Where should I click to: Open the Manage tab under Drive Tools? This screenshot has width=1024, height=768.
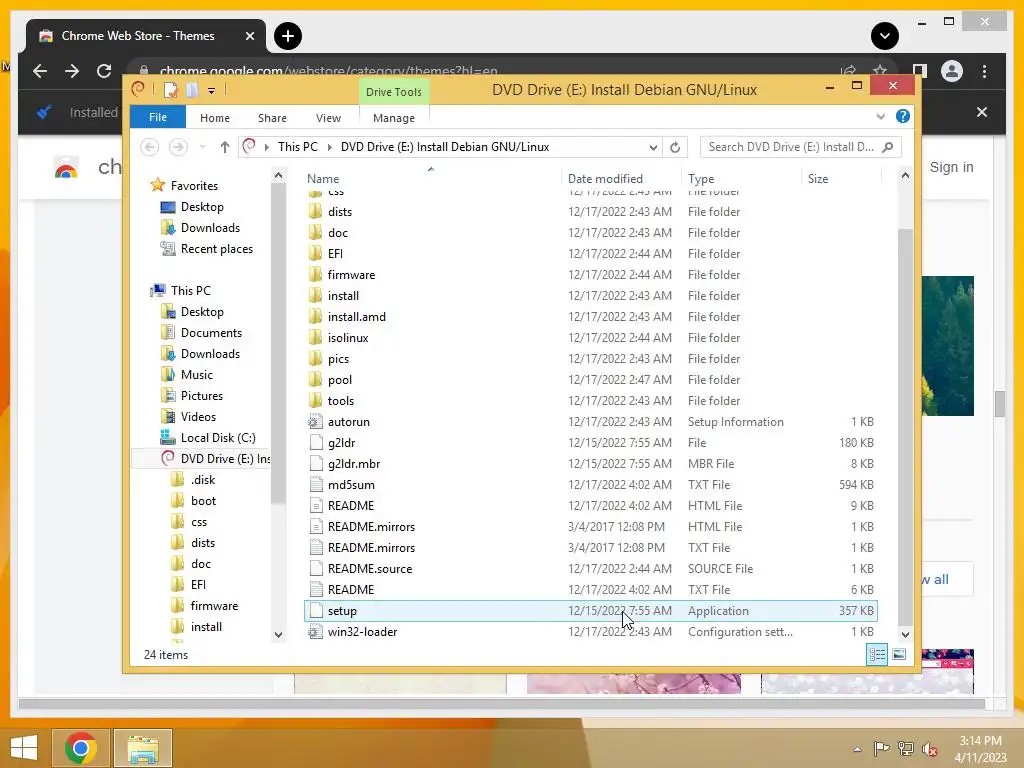[x=394, y=118]
